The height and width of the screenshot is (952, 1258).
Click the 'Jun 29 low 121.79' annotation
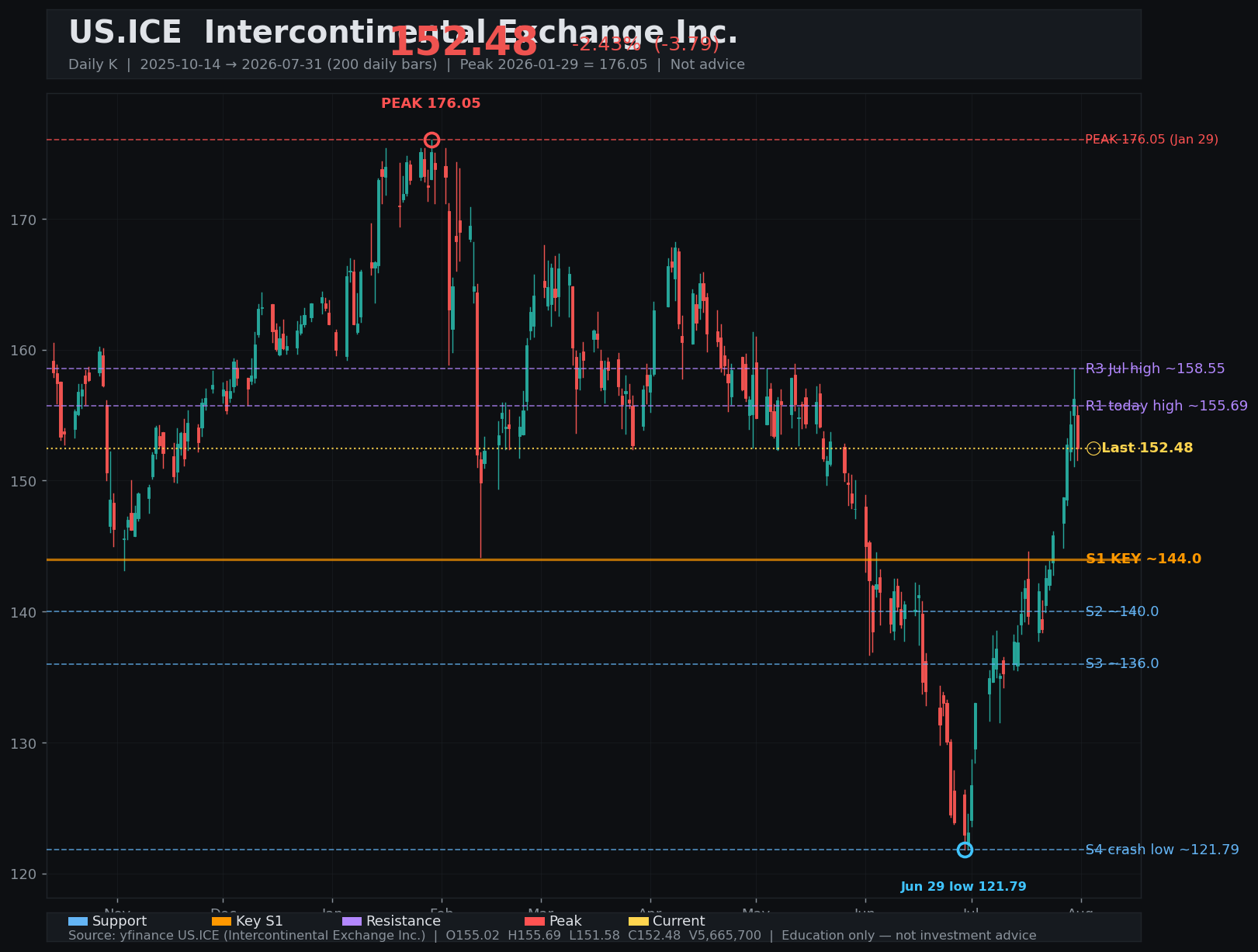coord(963,887)
